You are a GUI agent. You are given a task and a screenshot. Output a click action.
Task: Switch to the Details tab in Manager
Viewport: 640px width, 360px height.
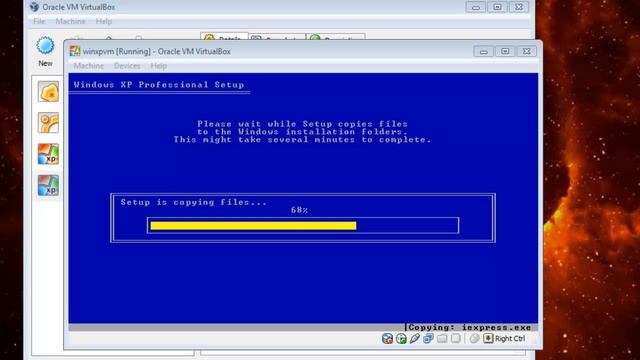(x=224, y=37)
